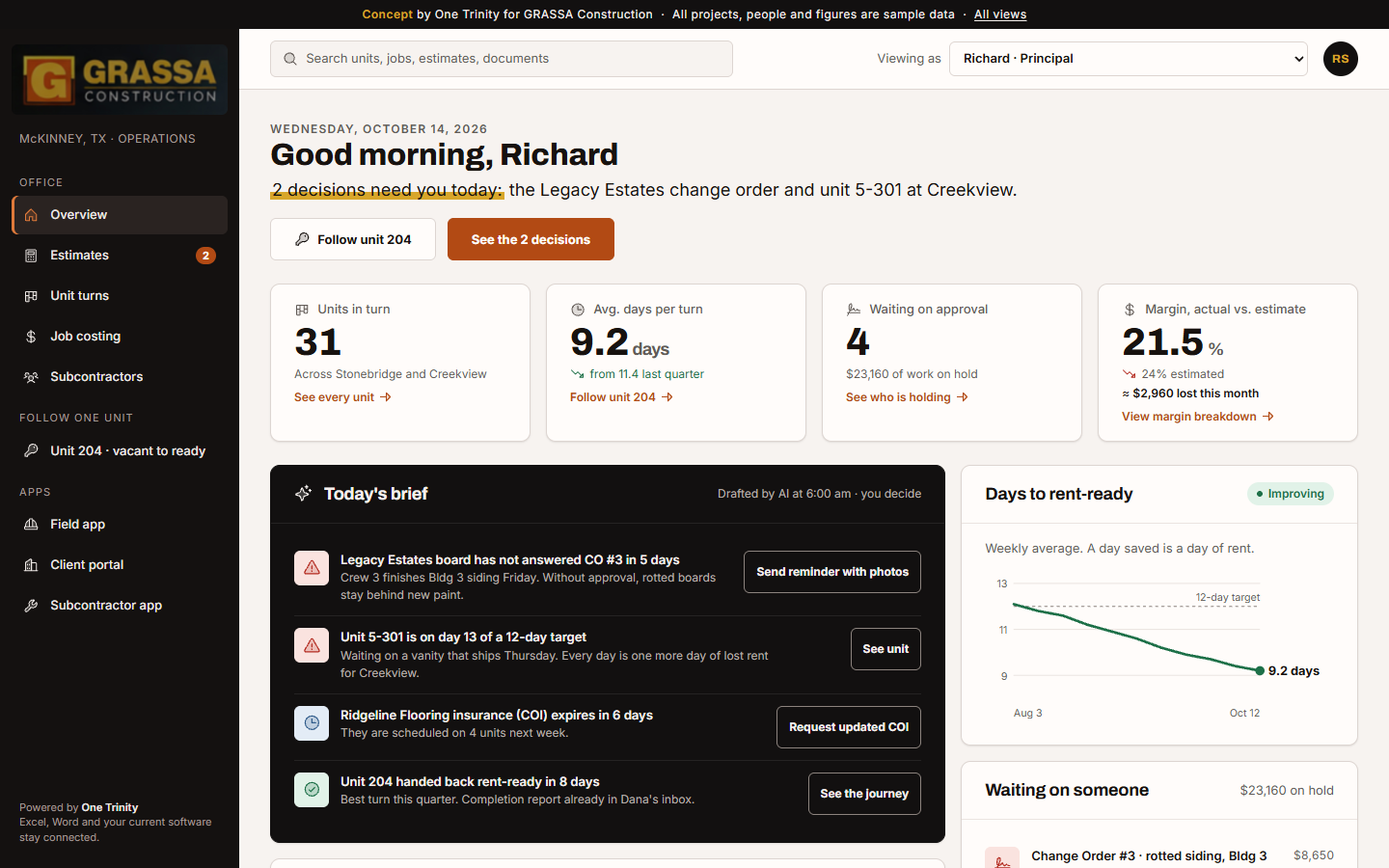Viewport: 1389px width, 868px height.
Task: Click the Estimates calculator icon in sidebar
Action: point(31,256)
